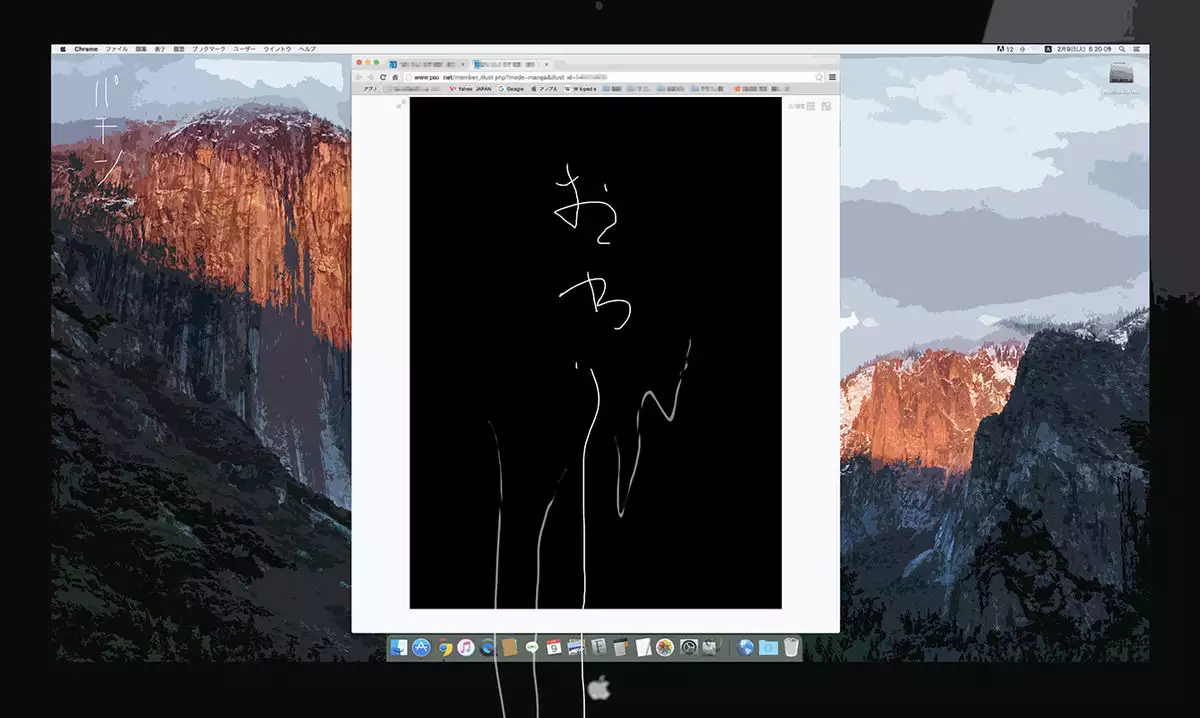Open Spotlight search from the menu bar
The width and height of the screenshot is (1200, 718).
click(1124, 47)
